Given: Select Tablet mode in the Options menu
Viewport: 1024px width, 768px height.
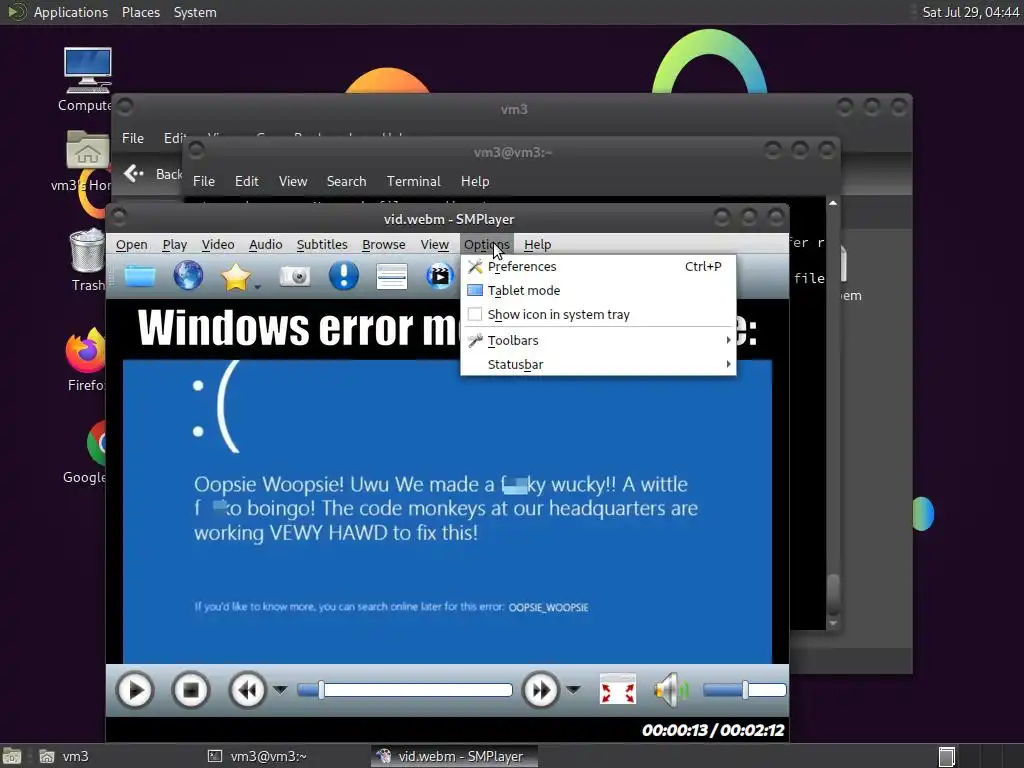Looking at the screenshot, I should [598, 290].
